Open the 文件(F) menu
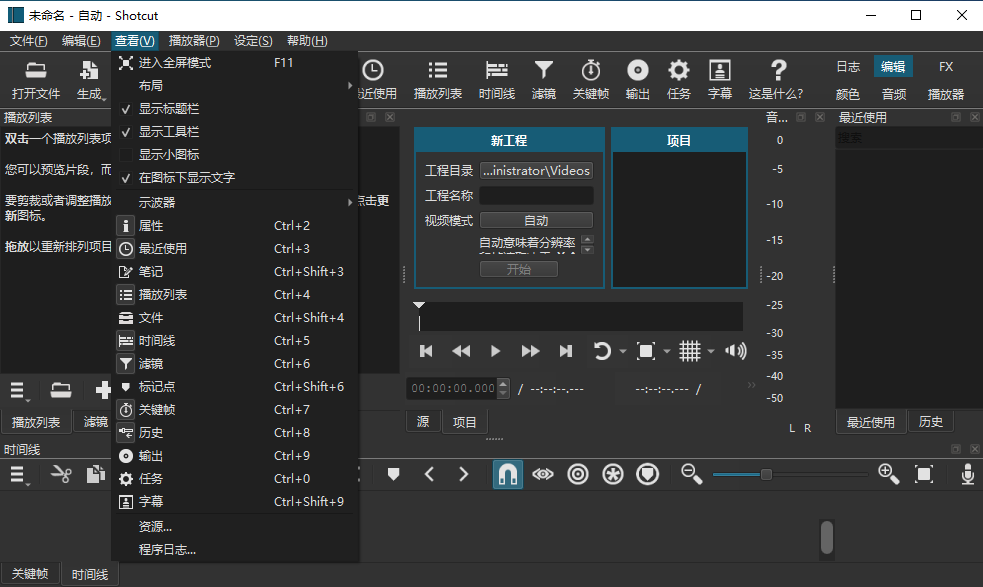Screen dimensions: 983x587 click(x=28, y=41)
